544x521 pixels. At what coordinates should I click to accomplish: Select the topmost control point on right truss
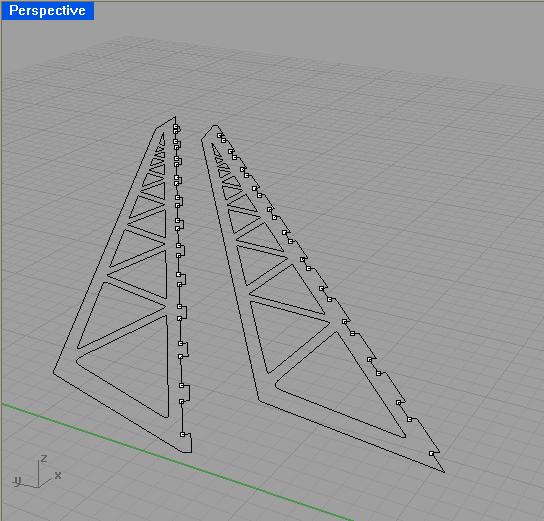coord(219,135)
